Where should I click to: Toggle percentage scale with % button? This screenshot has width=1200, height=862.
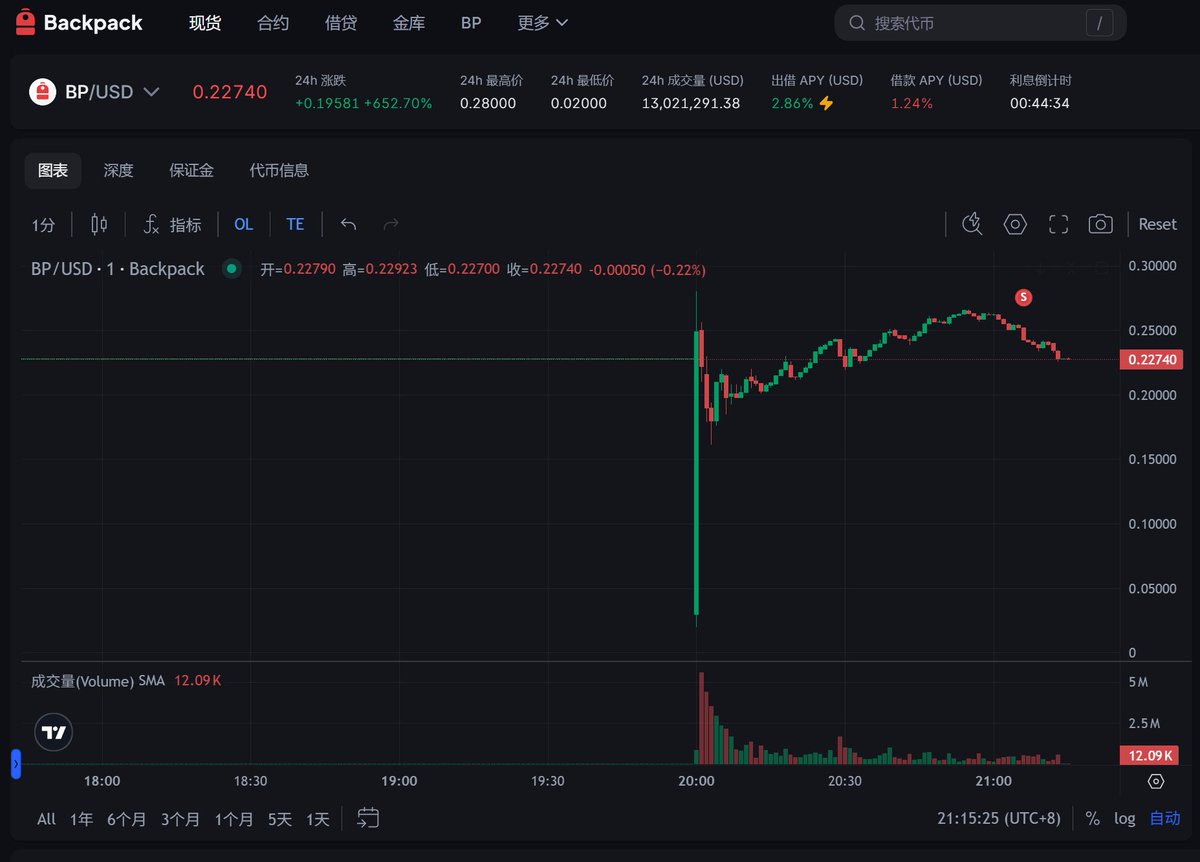pyautogui.click(x=1093, y=818)
